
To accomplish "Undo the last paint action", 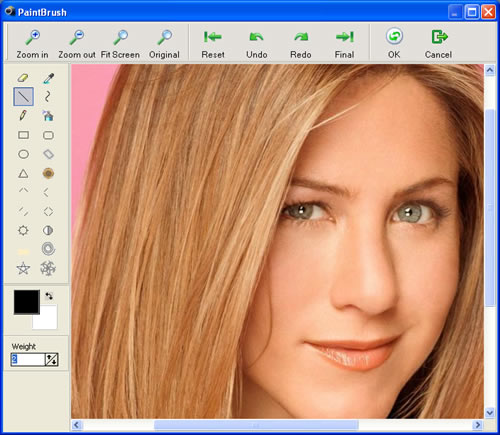I will 257,45.
